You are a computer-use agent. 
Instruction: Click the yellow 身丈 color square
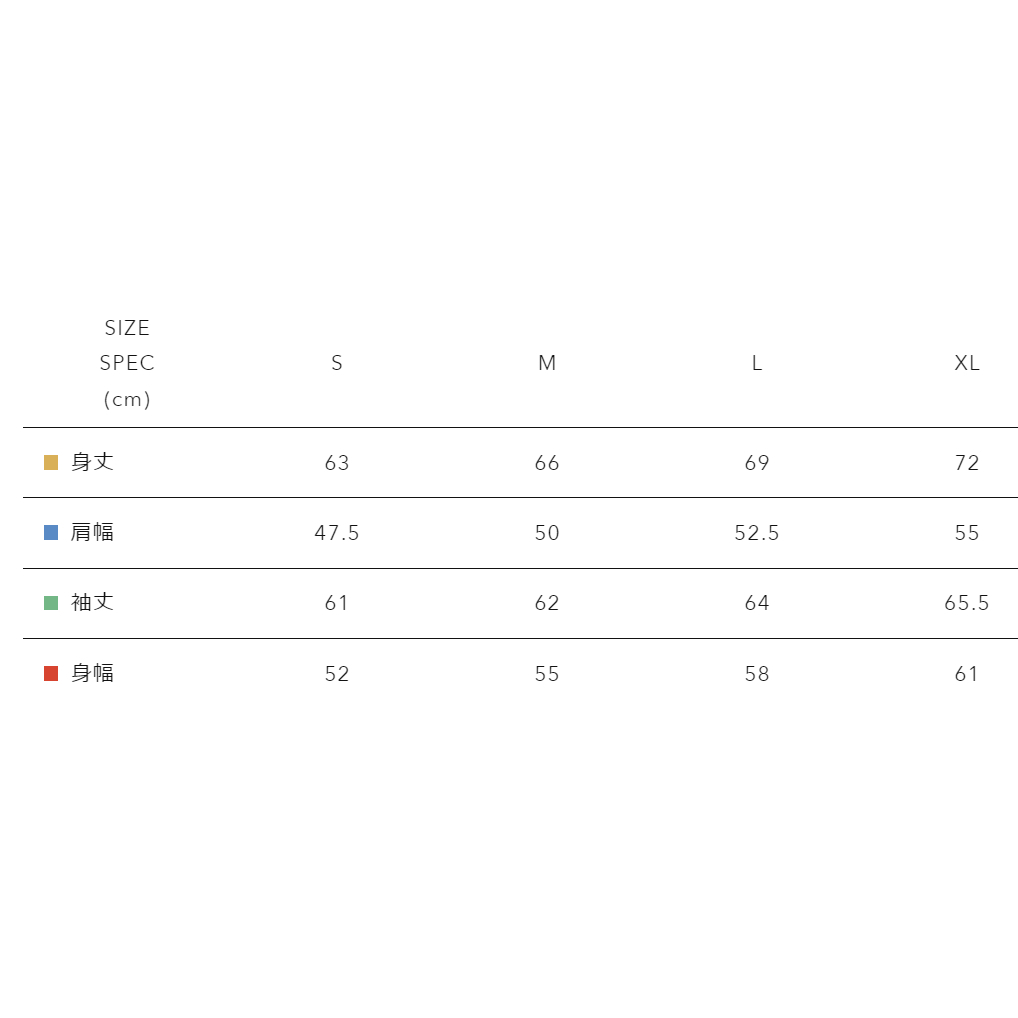point(51,463)
